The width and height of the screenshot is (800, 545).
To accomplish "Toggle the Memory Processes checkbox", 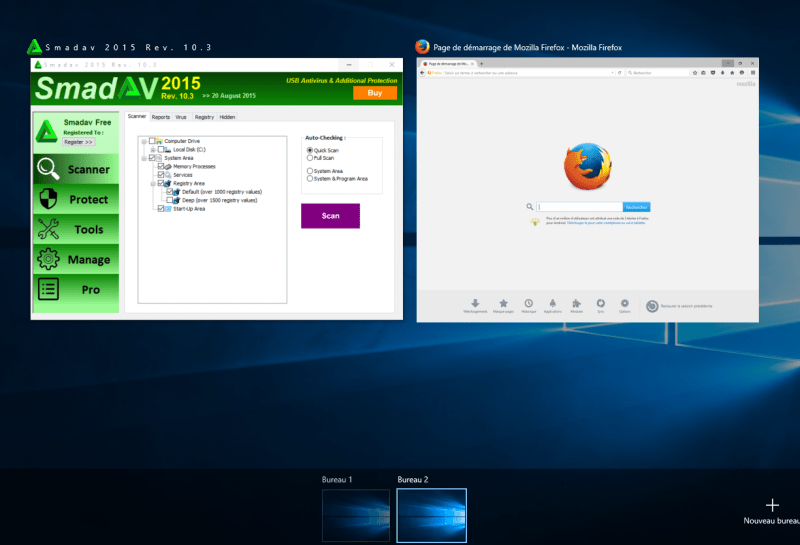I will pyautogui.click(x=161, y=166).
